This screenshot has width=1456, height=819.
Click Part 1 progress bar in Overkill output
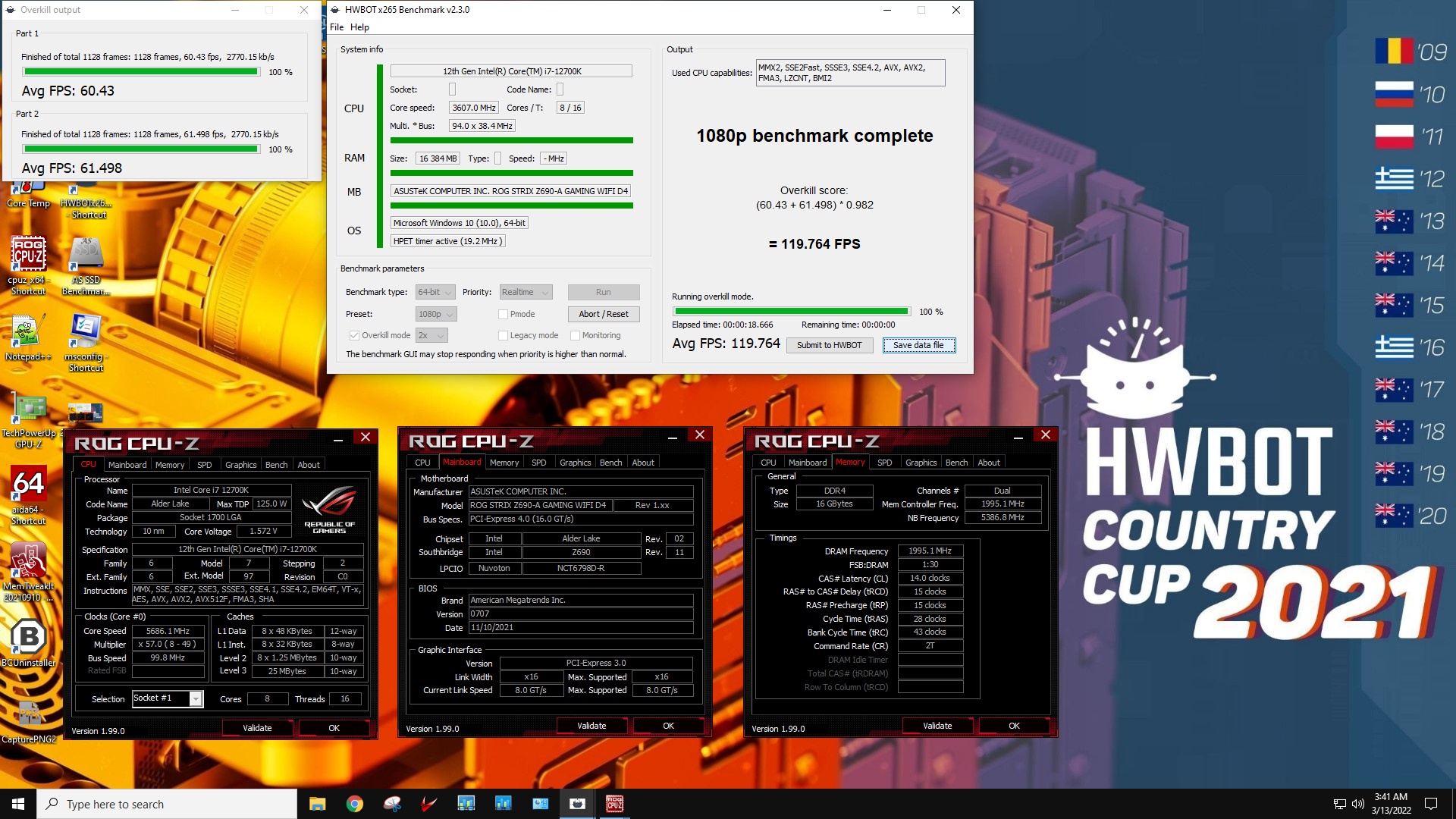140,72
